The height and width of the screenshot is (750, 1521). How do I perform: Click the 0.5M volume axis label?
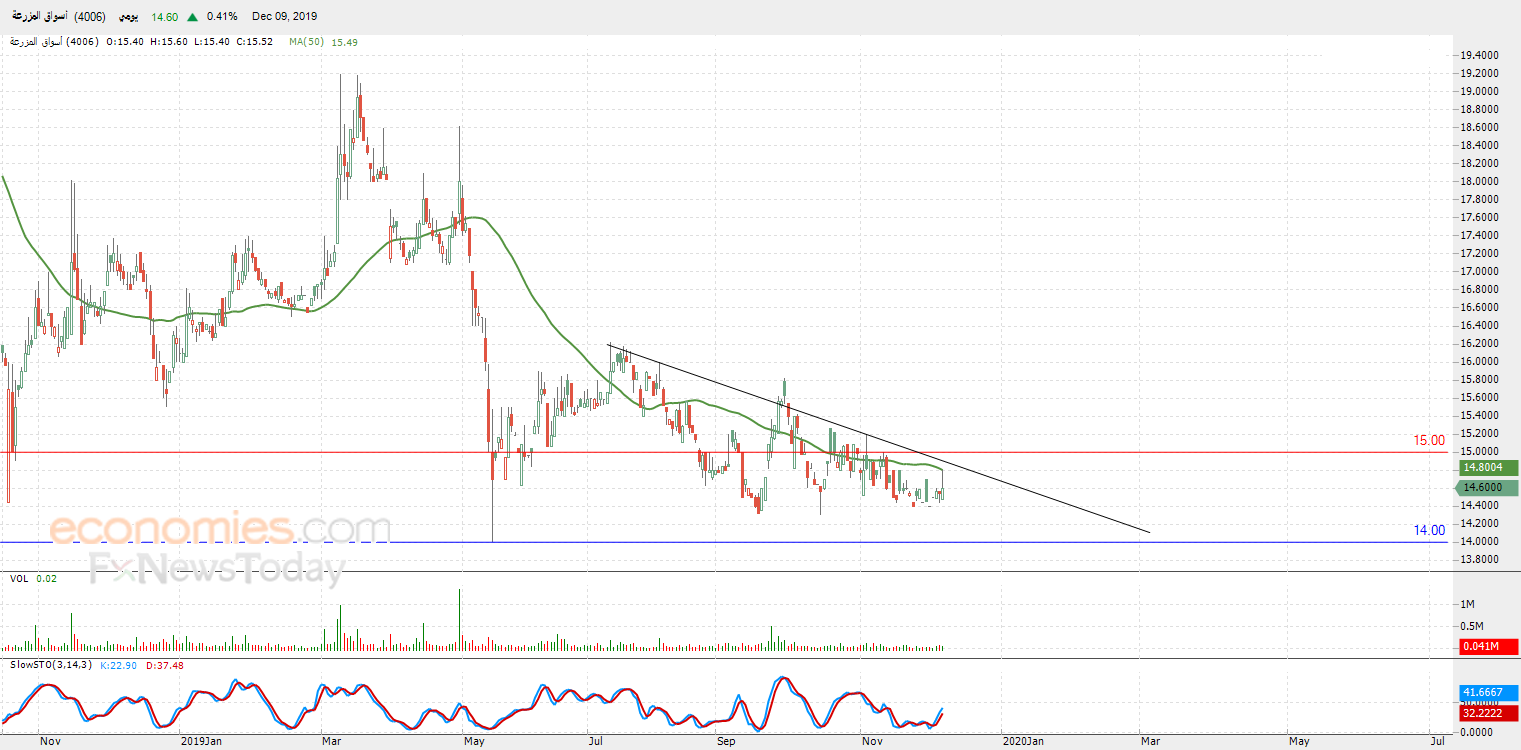[x=1473, y=627]
